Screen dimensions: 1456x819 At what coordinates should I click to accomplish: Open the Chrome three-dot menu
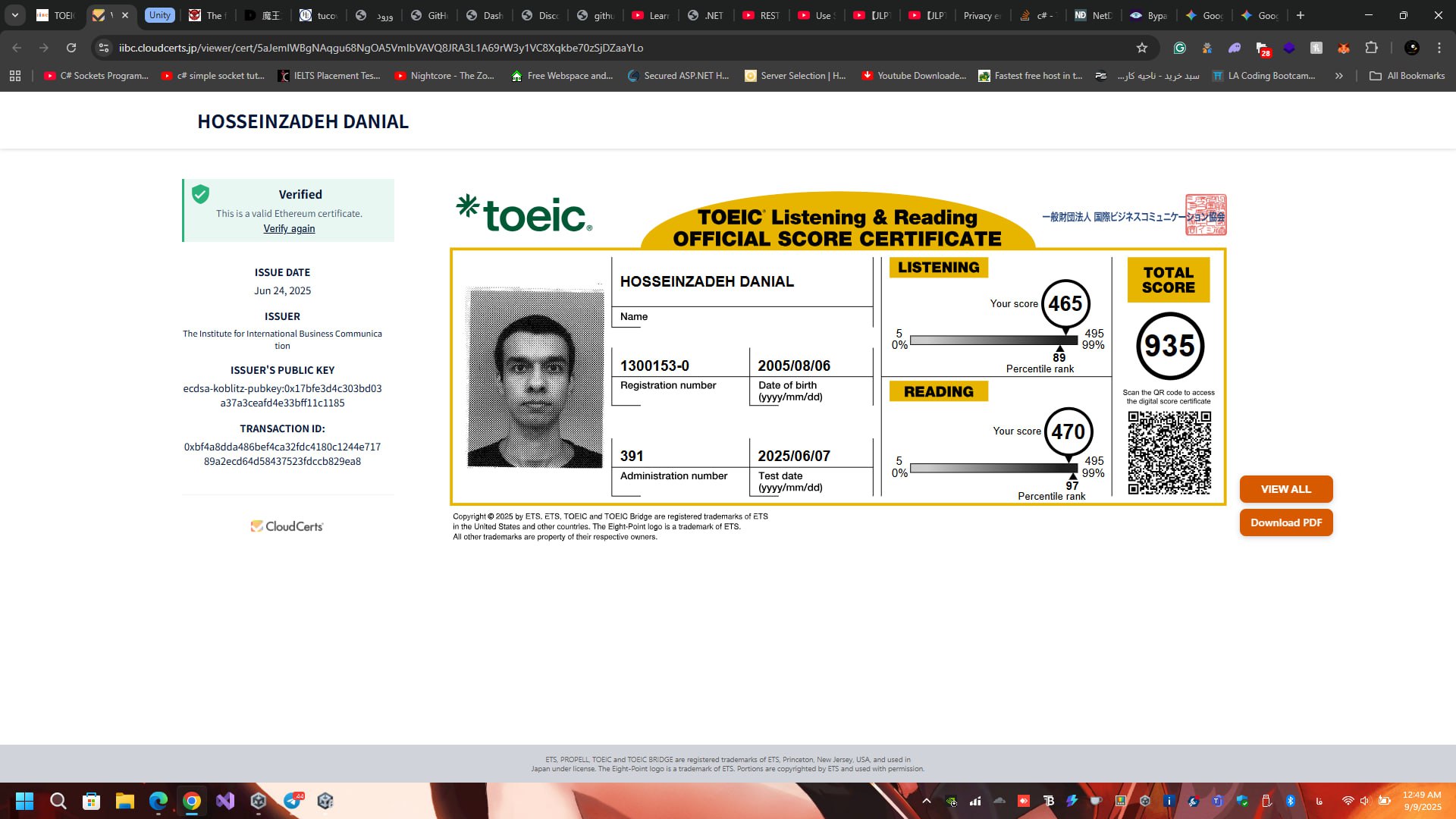tap(1439, 48)
